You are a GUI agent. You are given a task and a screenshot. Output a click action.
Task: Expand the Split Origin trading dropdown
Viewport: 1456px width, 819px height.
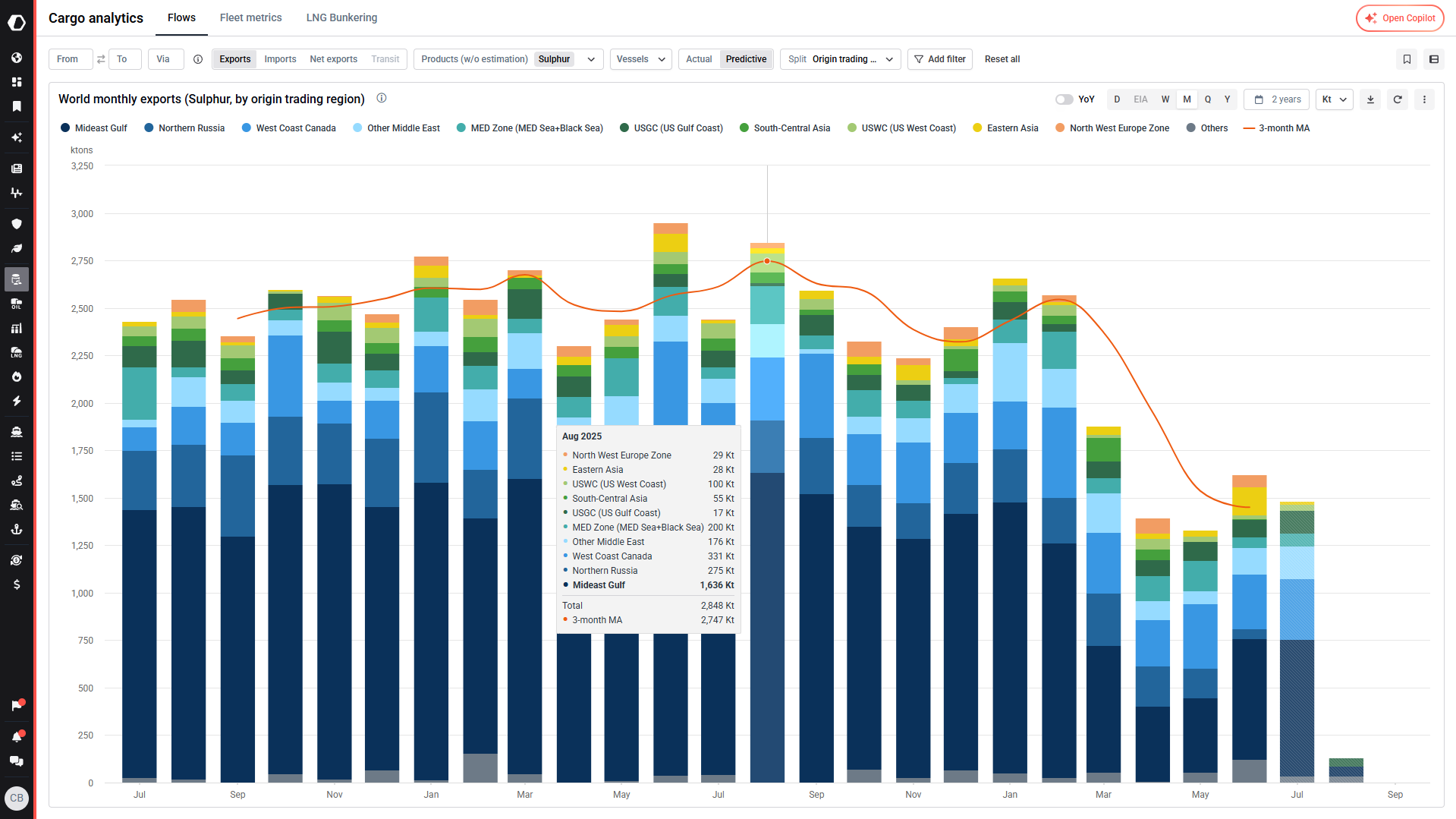pos(840,59)
